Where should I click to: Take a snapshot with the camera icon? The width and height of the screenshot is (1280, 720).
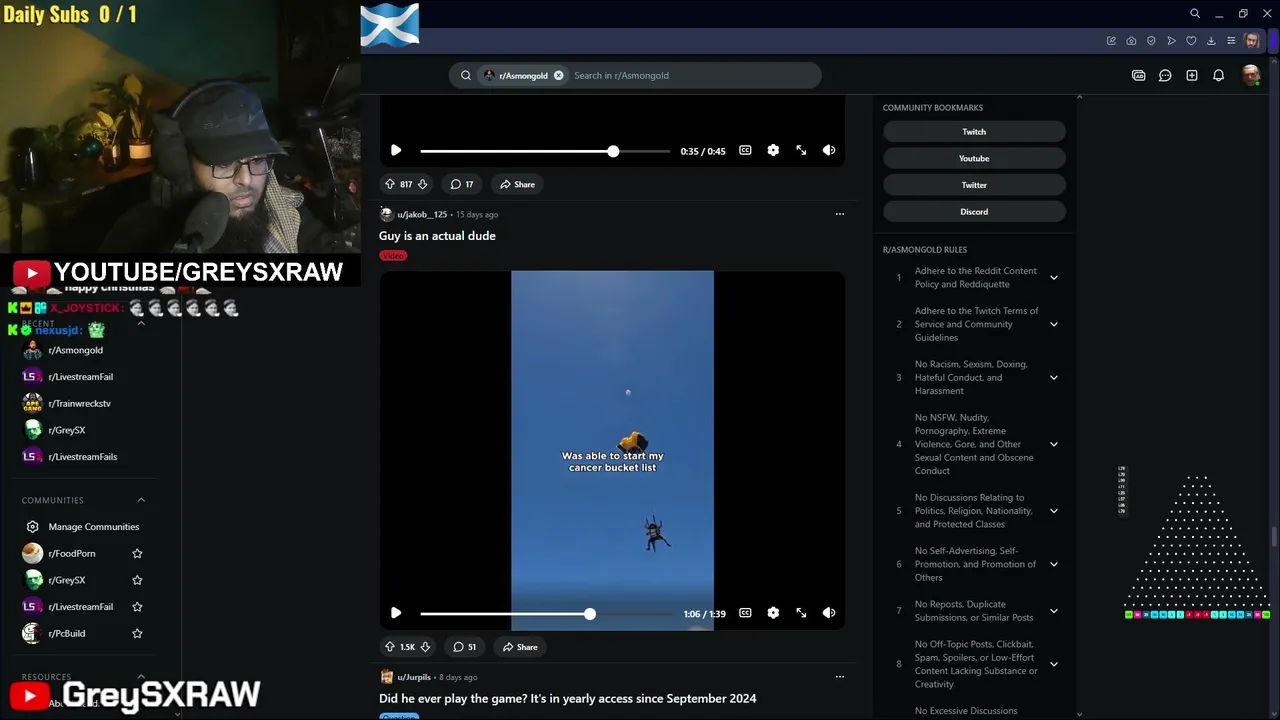point(1131,41)
